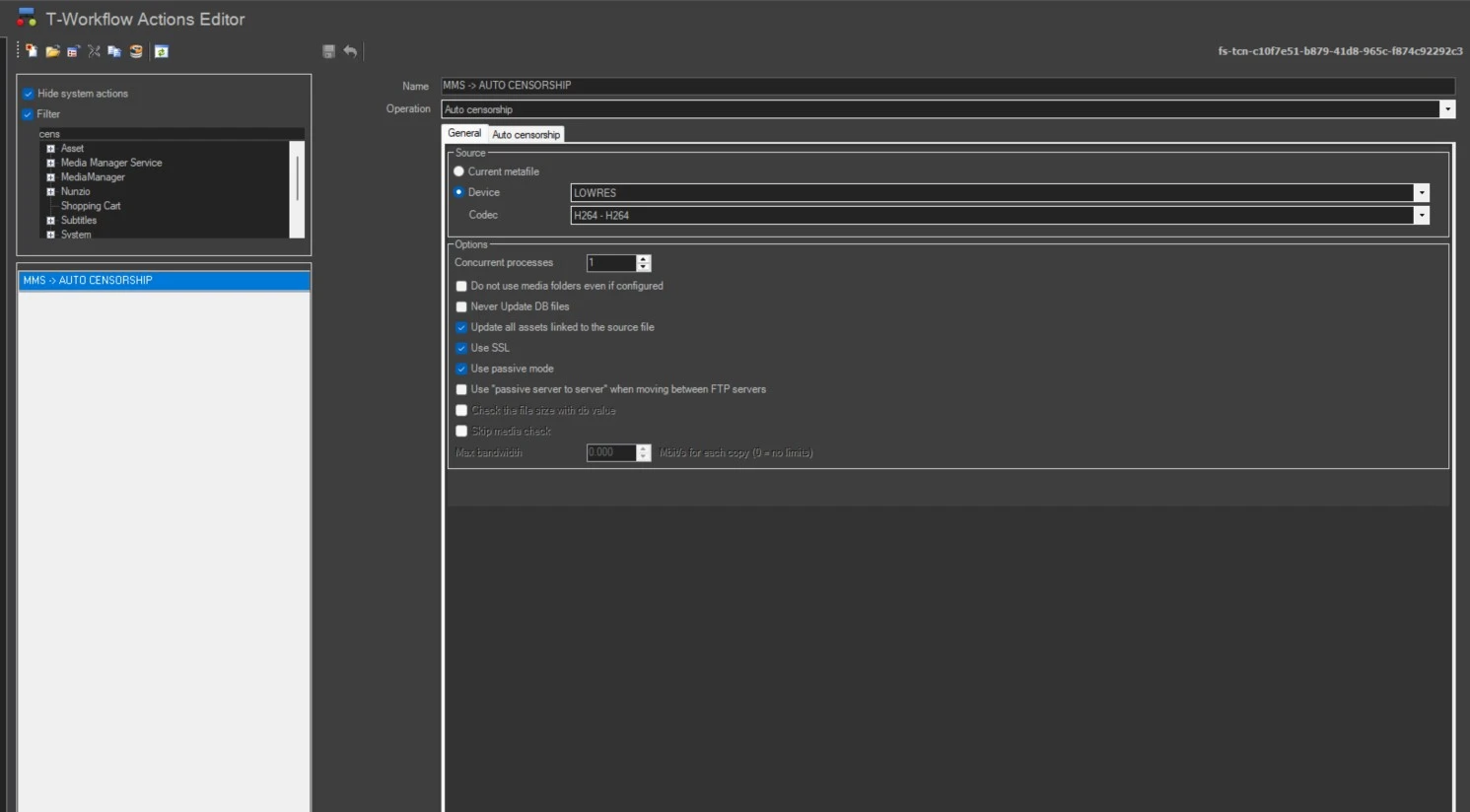The image size is (1470, 812).
Task: Click the Name input field
Action: tap(947, 86)
